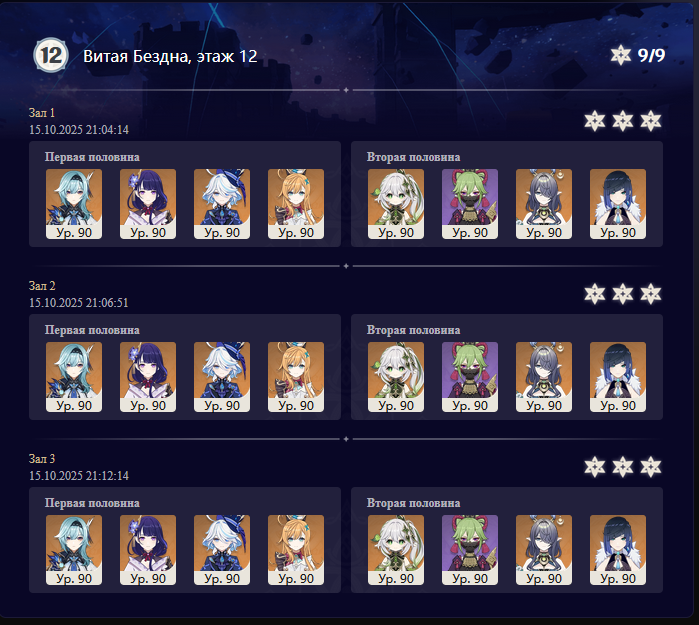Screen dimensions: 699x625
Task: Click the 9/9 total stars icon
Action: point(621,55)
